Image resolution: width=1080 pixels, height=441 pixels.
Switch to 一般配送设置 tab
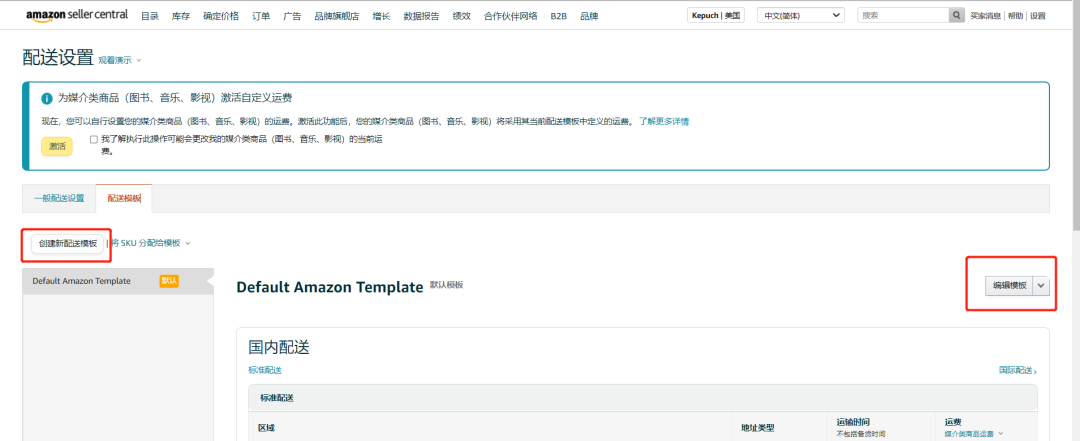(x=59, y=198)
